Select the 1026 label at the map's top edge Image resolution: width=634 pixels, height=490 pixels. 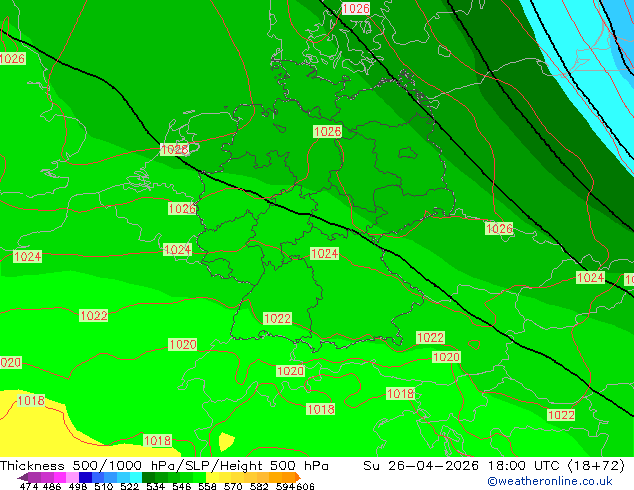point(356,8)
